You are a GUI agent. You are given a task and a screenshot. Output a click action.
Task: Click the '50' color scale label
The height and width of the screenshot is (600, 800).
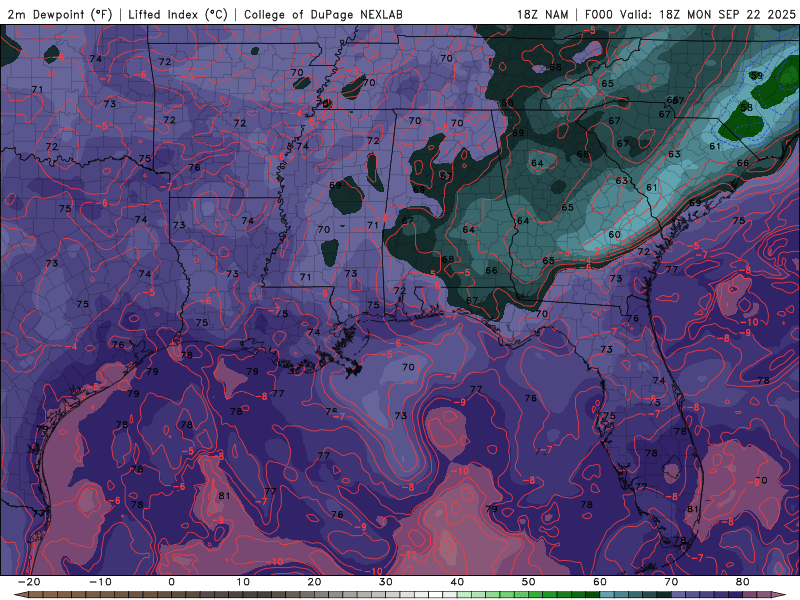(529, 582)
